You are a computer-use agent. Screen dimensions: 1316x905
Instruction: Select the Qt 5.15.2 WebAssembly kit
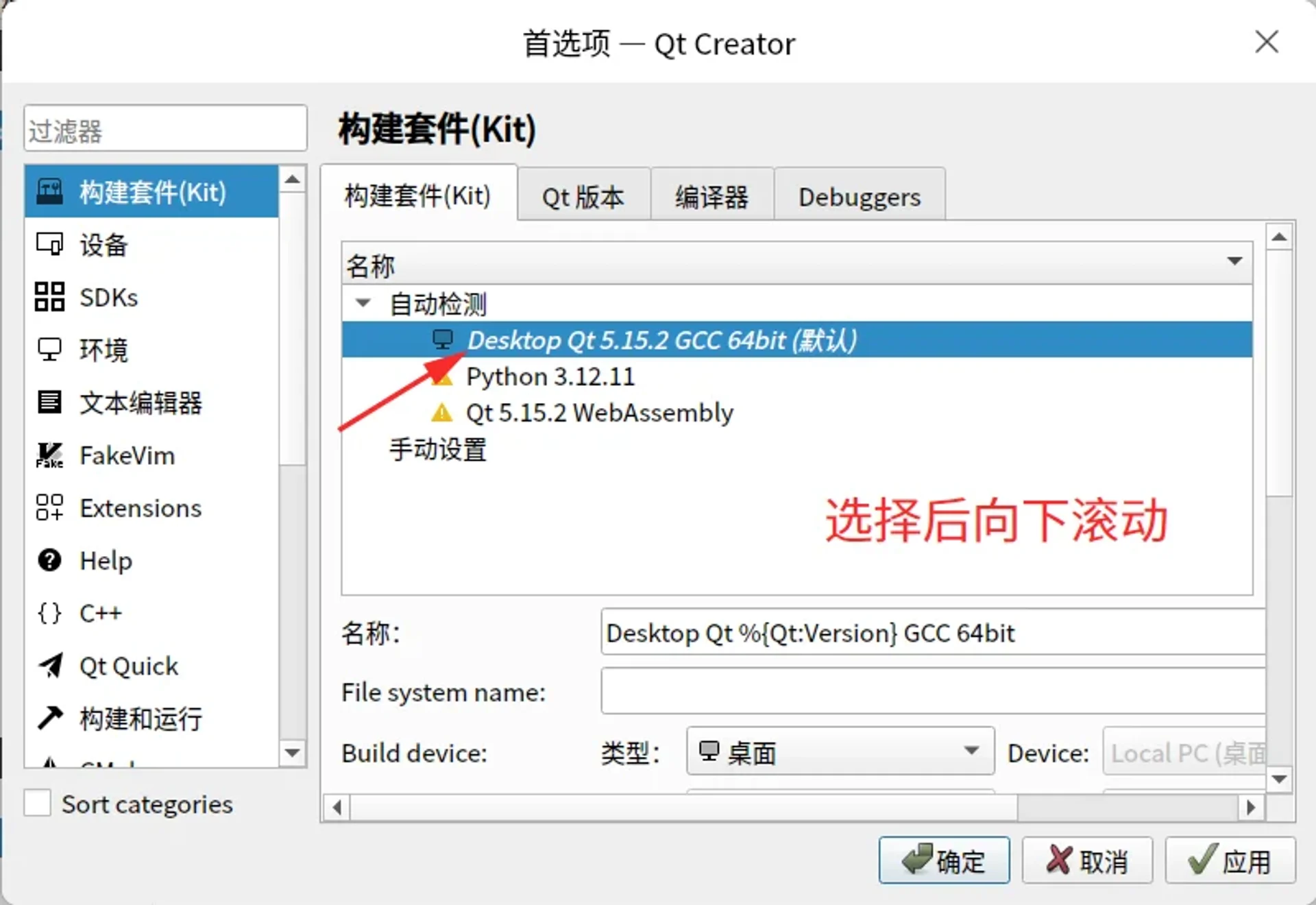600,412
